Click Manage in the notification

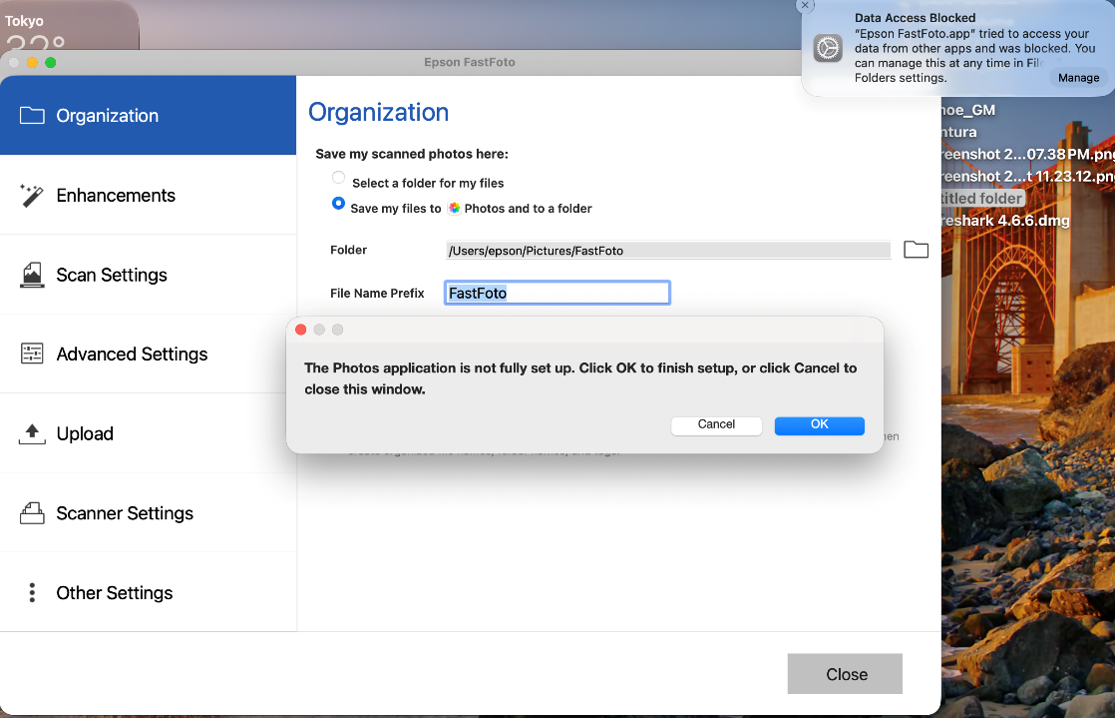point(1078,77)
